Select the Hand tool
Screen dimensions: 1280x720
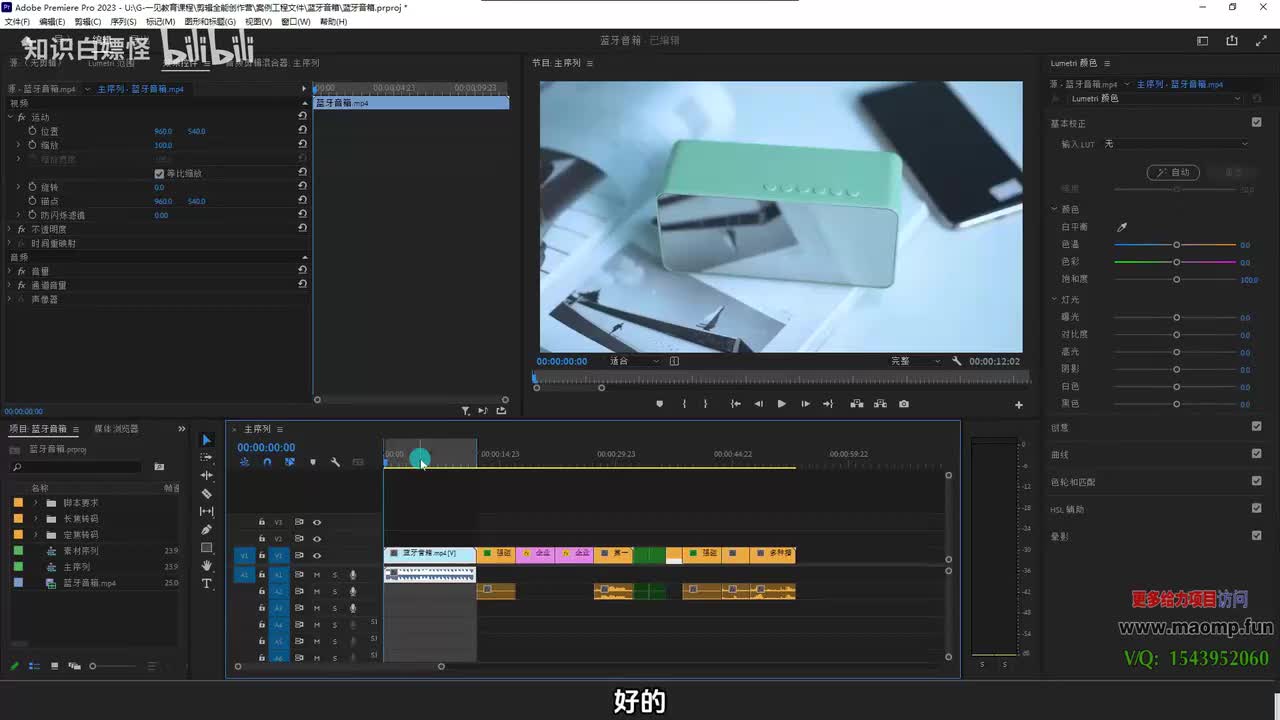207,566
